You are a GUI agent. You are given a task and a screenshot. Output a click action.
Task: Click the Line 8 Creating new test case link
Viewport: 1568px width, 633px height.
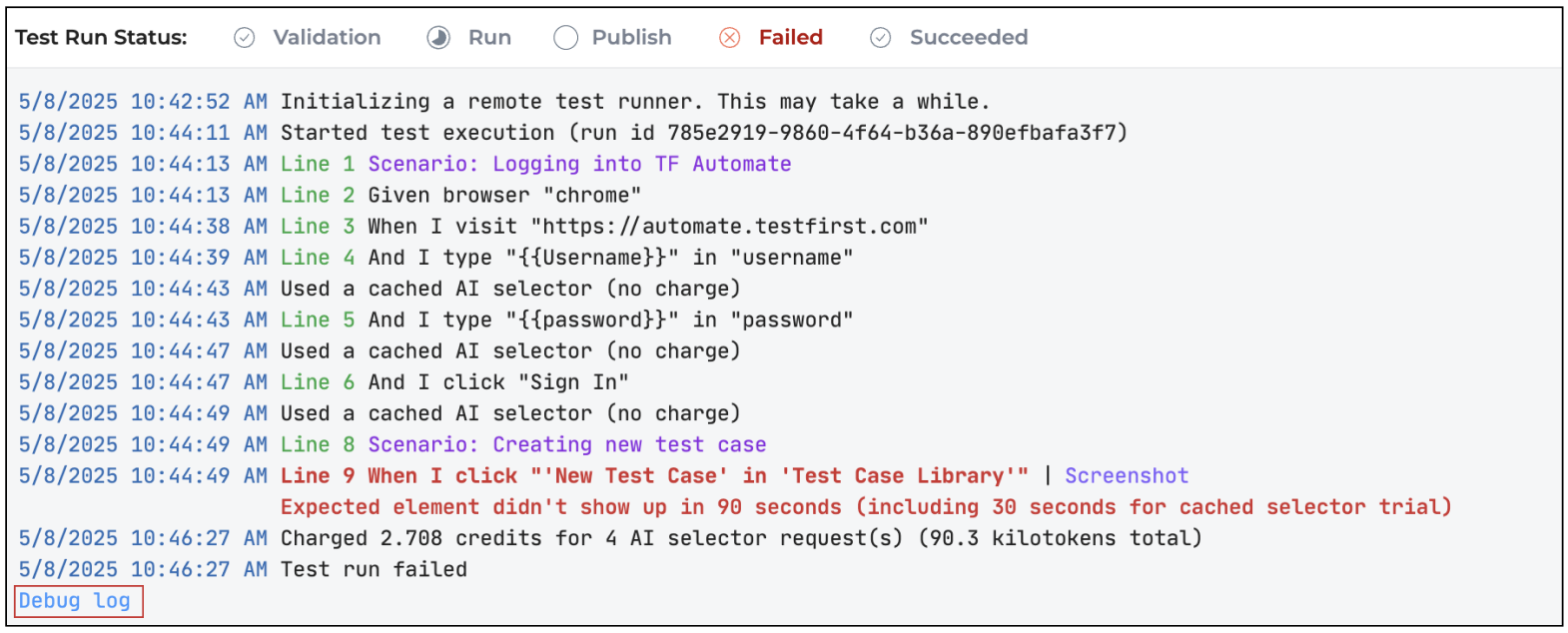coord(567,445)
